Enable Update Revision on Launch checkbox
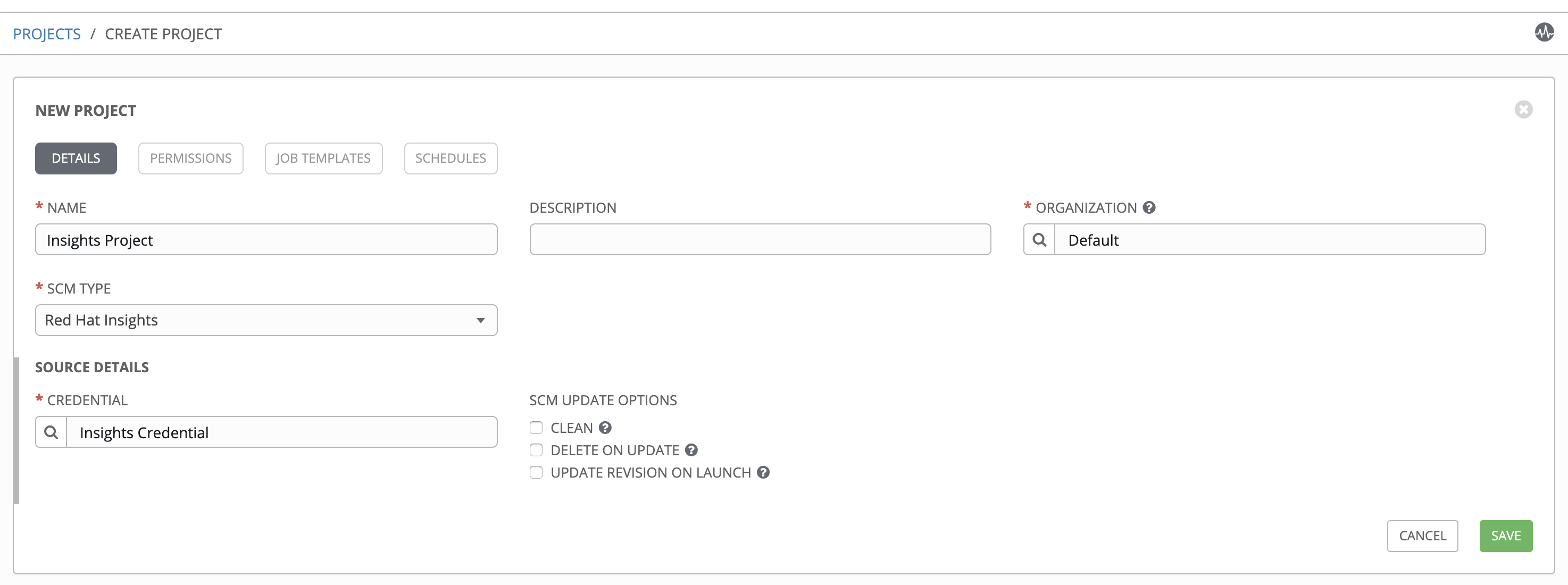Image resolution: width=1568 pixels, height=585 pixels. (x=536, y=472)
